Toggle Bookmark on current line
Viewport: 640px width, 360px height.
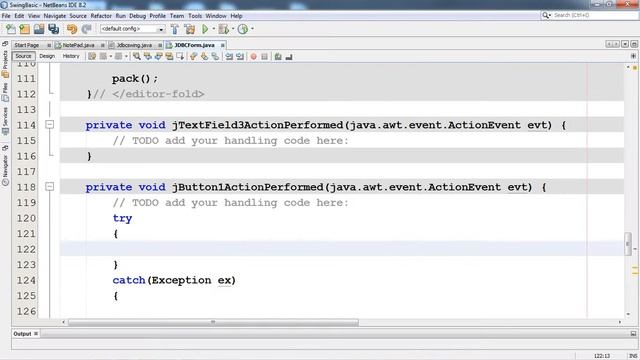tap(215, 56)
